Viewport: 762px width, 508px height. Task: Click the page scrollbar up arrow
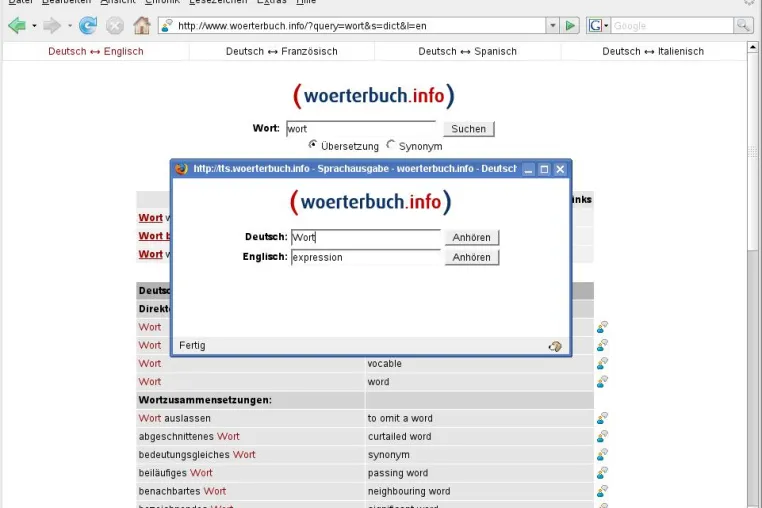(753, 47)
